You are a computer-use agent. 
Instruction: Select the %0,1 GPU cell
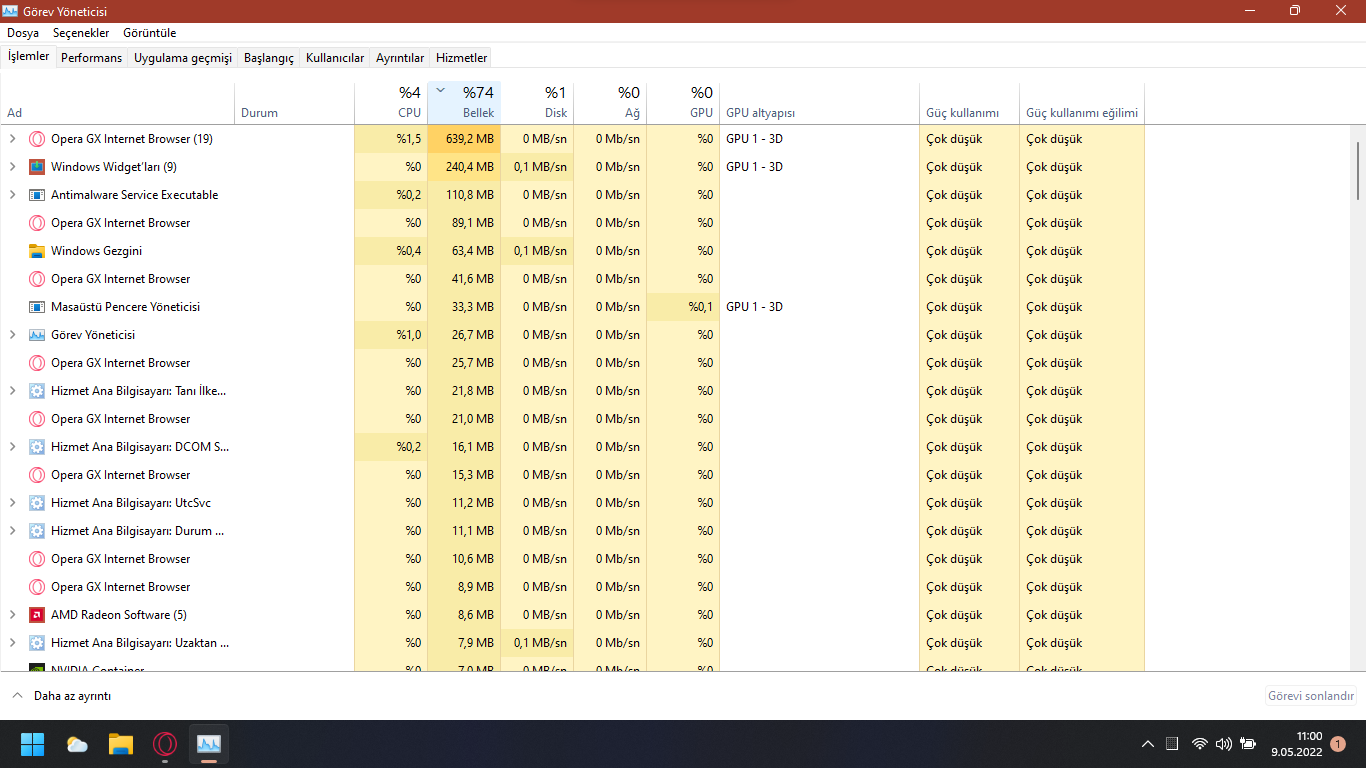pos(683,307)
